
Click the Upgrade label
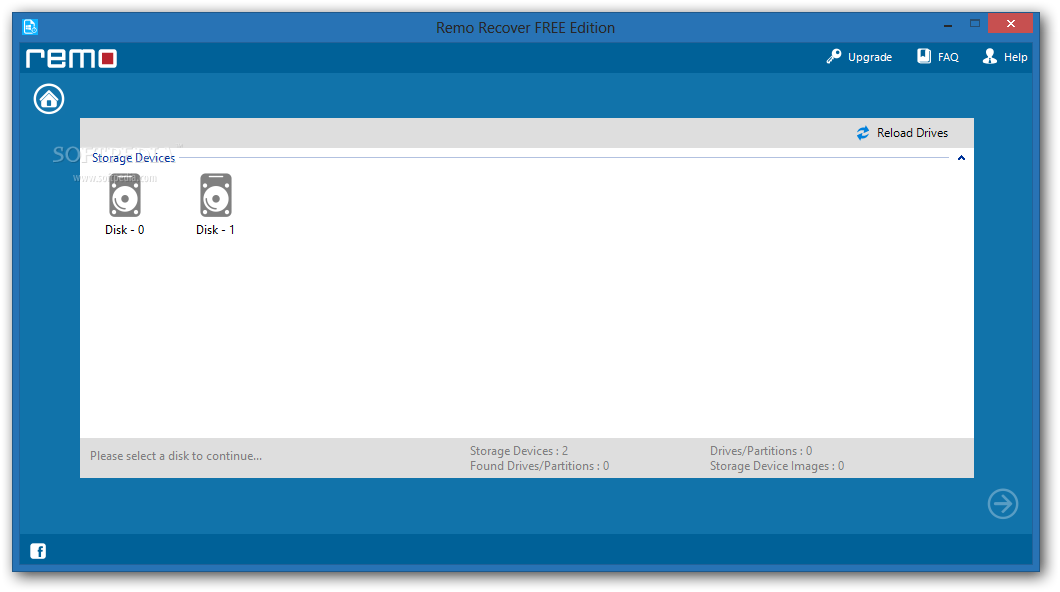[869, 57]
